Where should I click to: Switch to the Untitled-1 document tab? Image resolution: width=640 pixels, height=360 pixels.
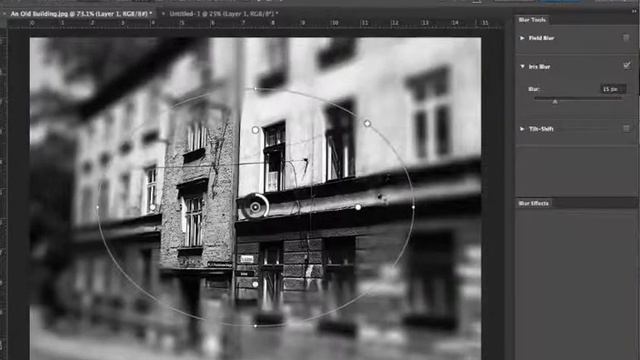pos(224,13)
